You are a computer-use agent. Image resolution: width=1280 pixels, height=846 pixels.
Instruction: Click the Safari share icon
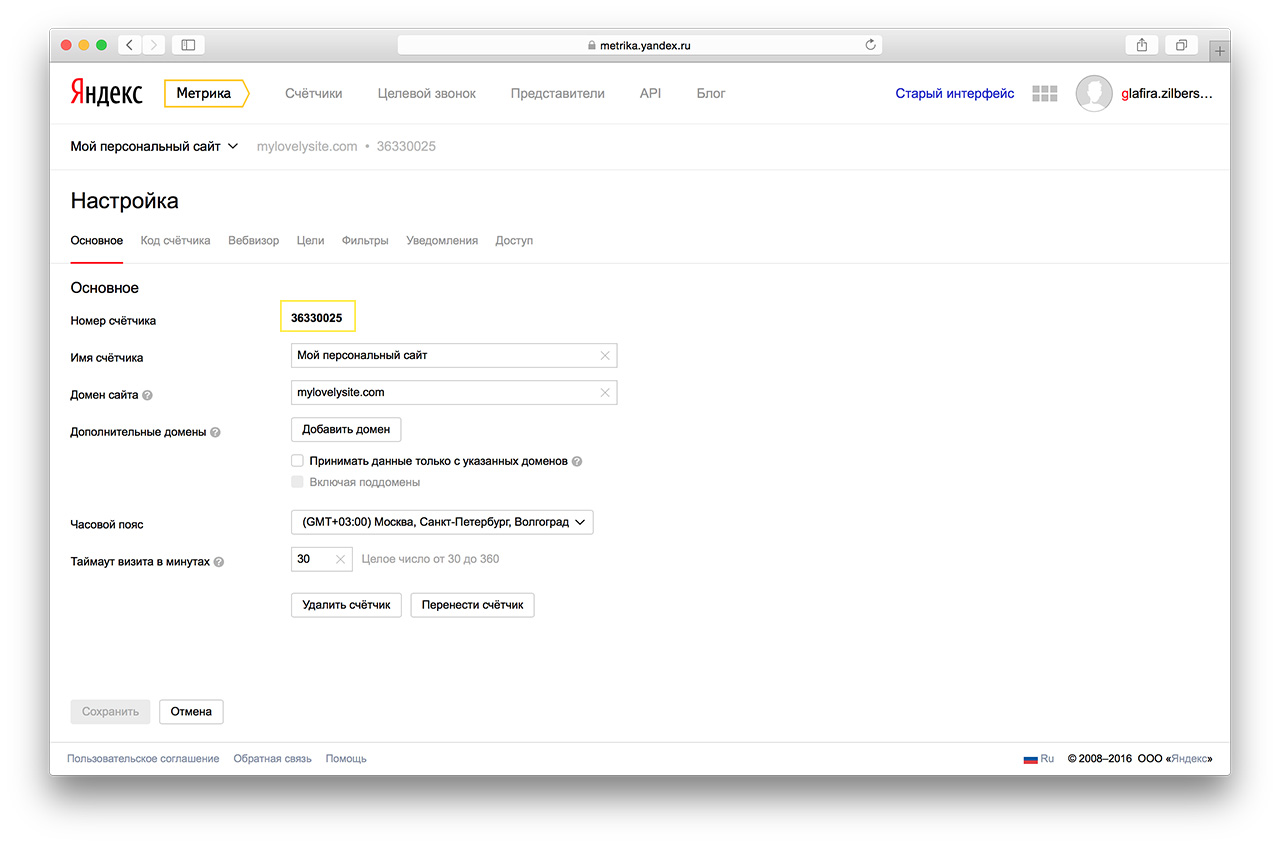click(1141, 45)
